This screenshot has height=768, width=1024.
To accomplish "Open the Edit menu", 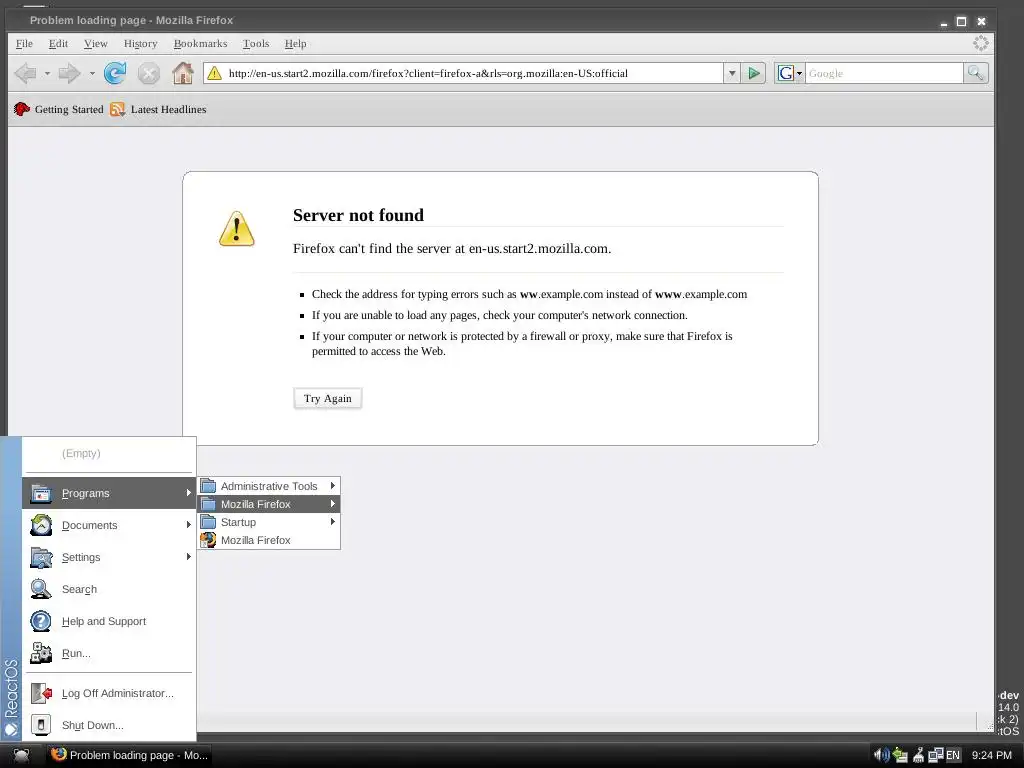I will [58, 43].
